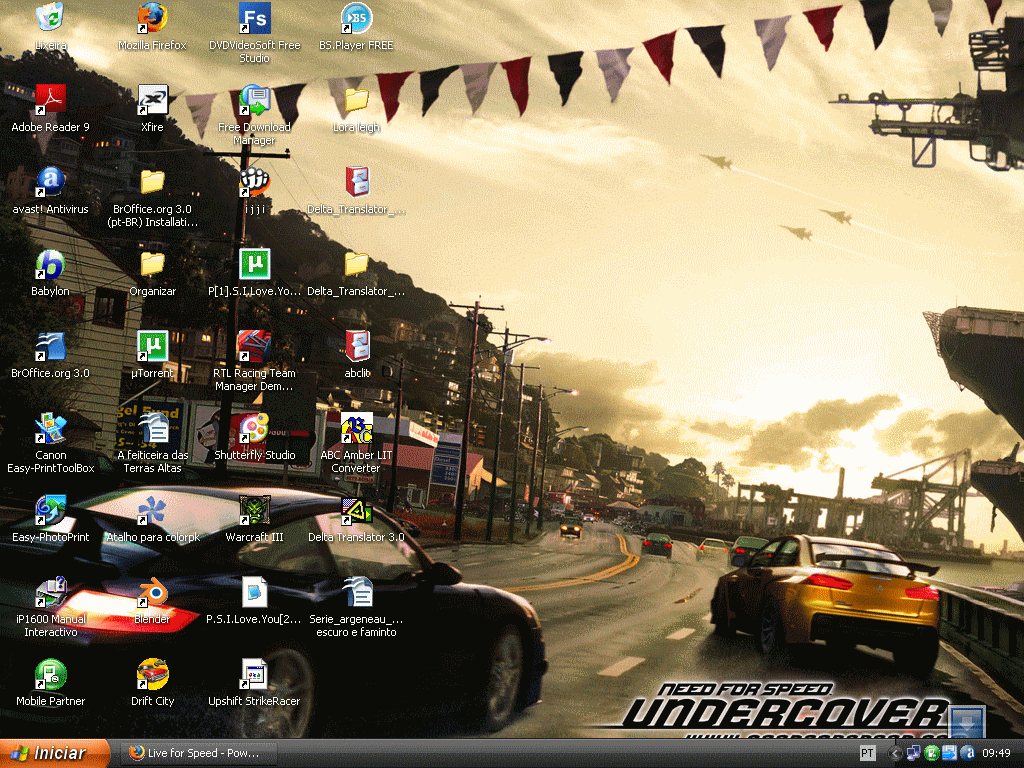Launch avast! Antivirus desktop shortcut

tap(50, 182)
